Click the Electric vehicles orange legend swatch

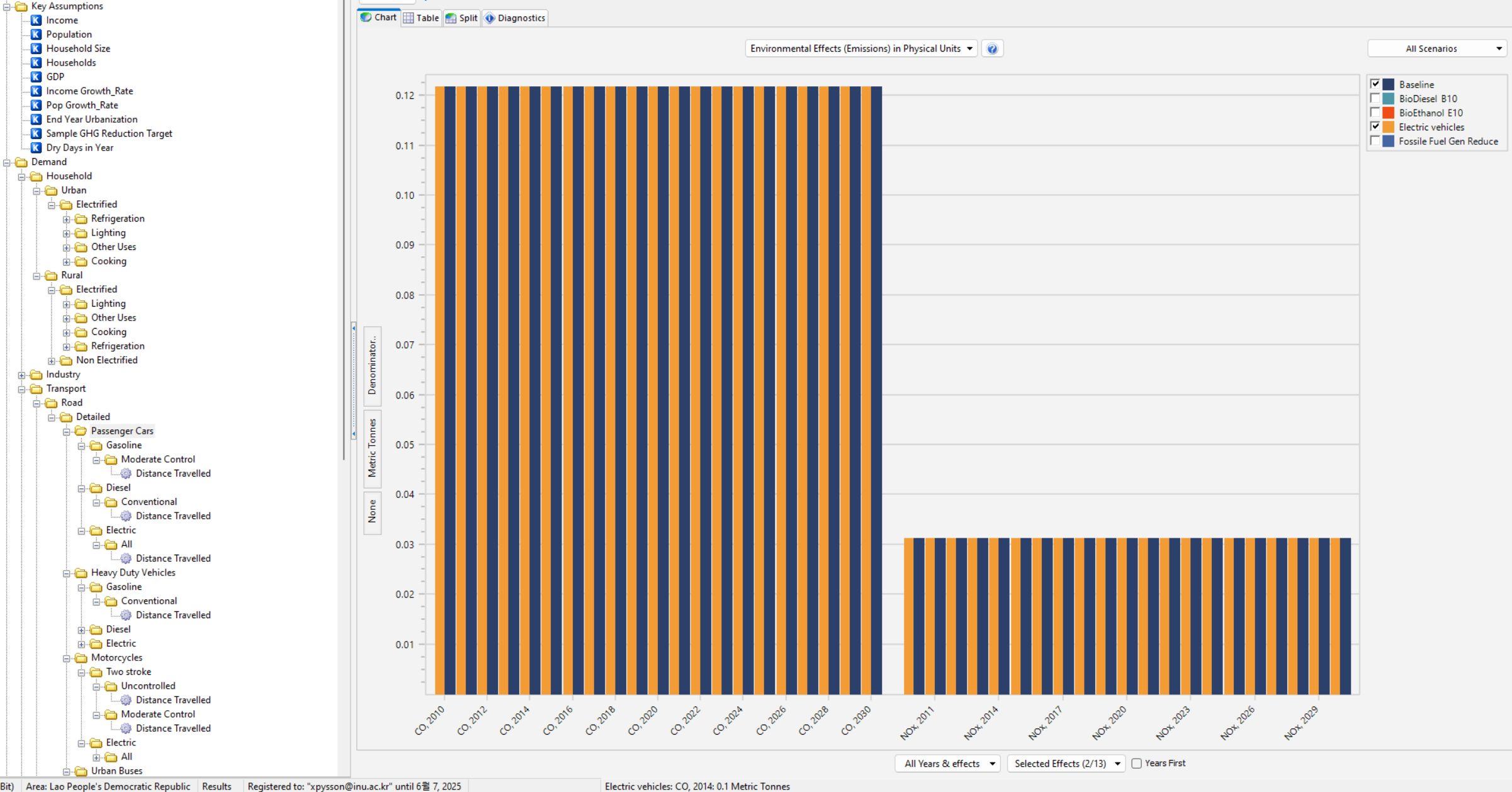(1389, 127)
